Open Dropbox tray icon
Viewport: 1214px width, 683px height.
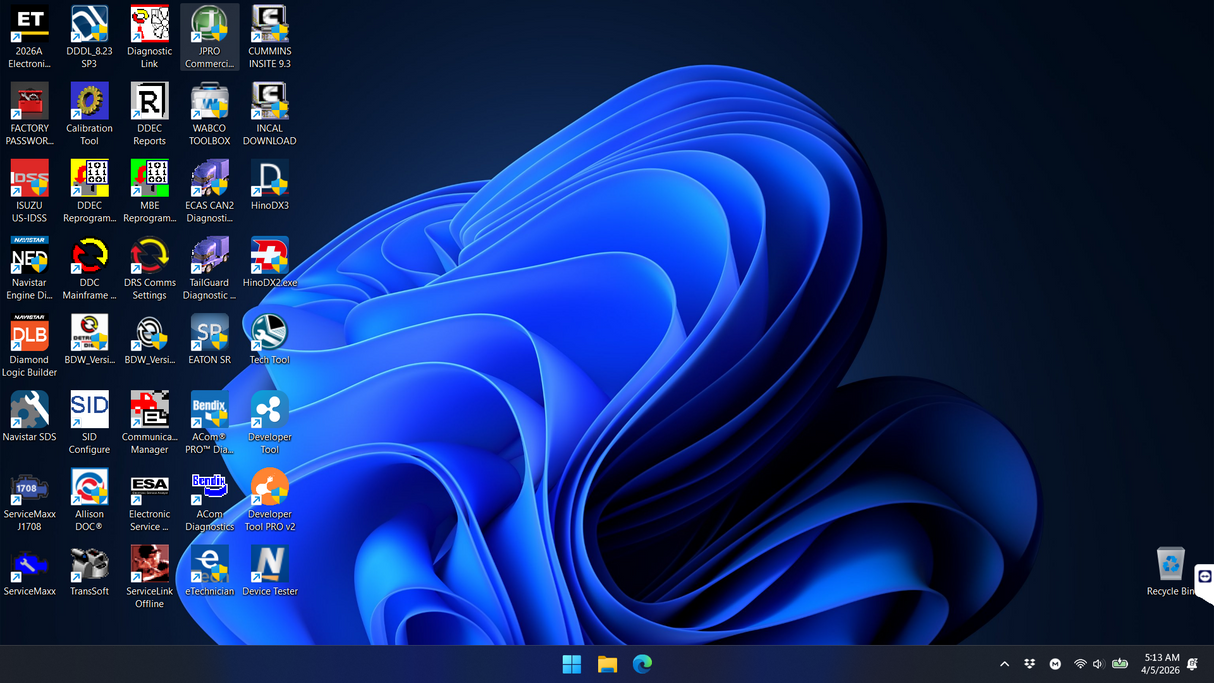1029,664
